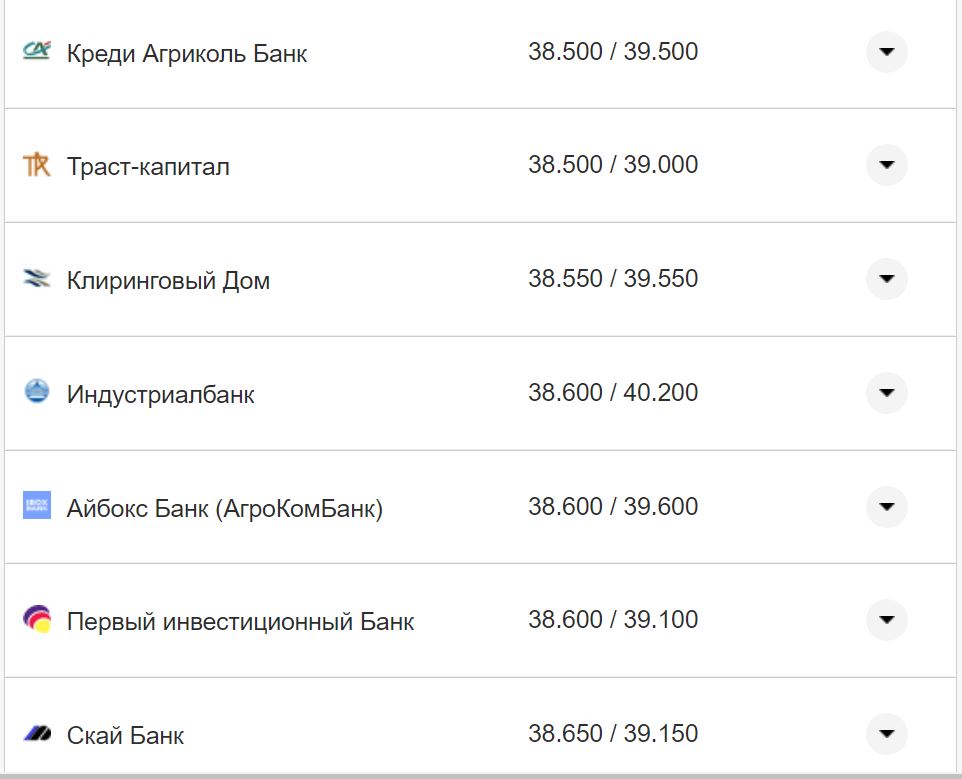Open the Траст-капитал dropdown arrow
Image resolution: width=962 pixels, height=779 pixels.
pos(886,165)
